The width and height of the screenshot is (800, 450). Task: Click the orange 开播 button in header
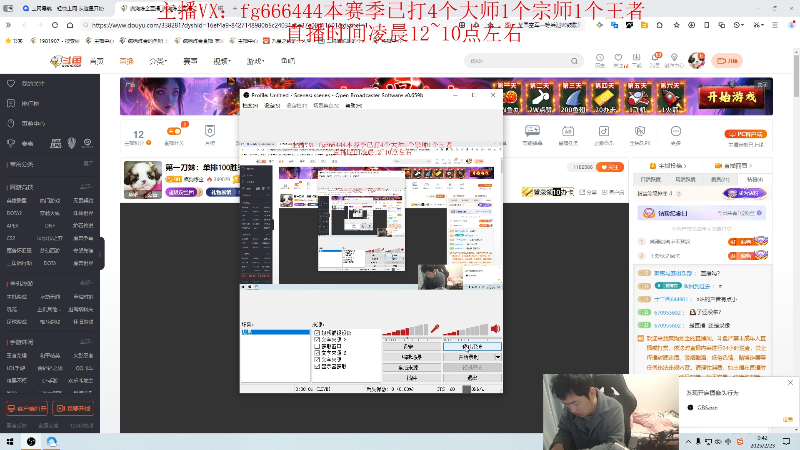[x=727, y=61]
